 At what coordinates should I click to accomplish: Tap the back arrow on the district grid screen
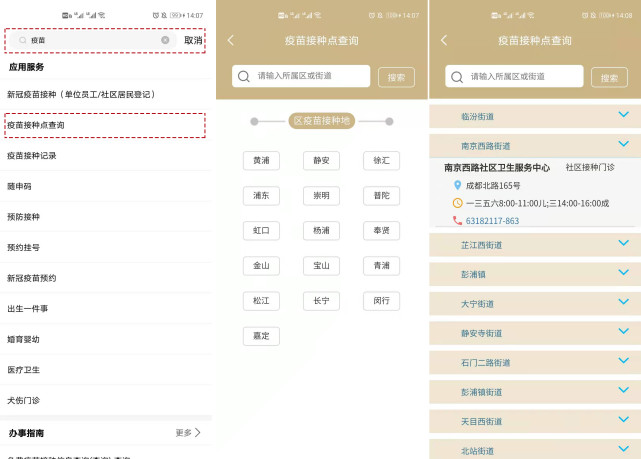click(231, 40)
